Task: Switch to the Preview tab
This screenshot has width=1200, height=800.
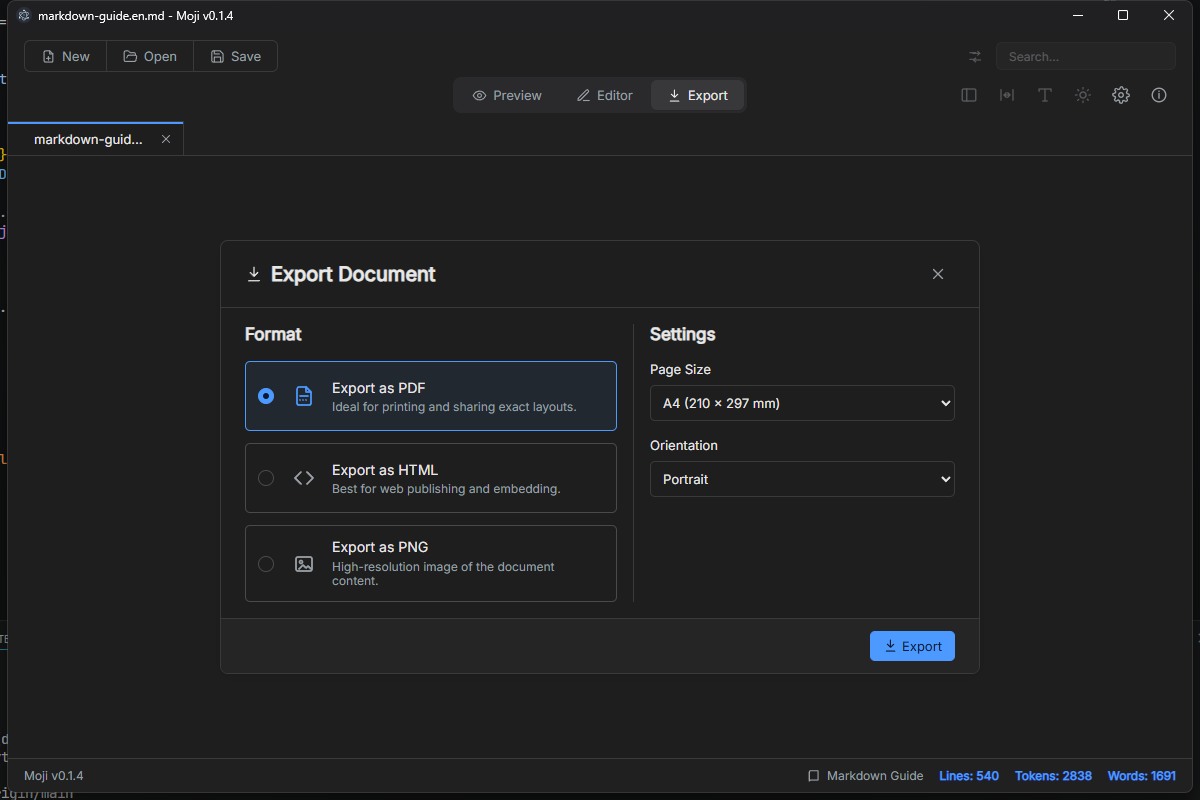Action: point(507,95)
